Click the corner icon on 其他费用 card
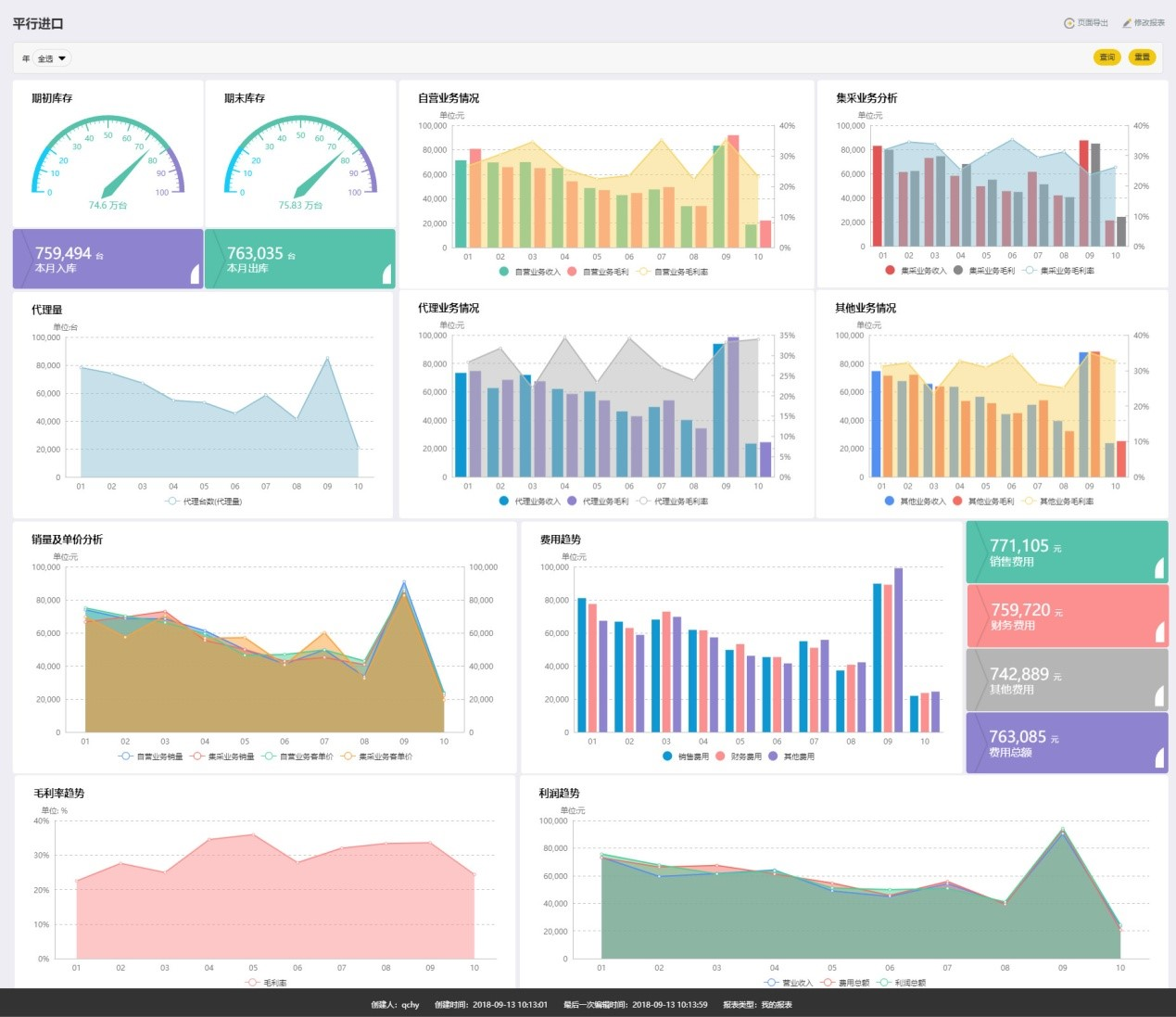 [1158, 696]
